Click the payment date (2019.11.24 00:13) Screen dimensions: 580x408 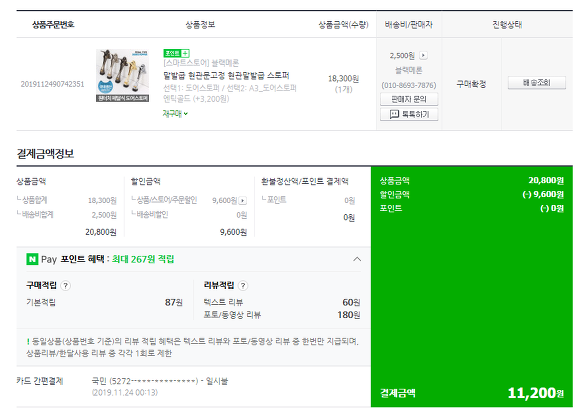[125, 392]
